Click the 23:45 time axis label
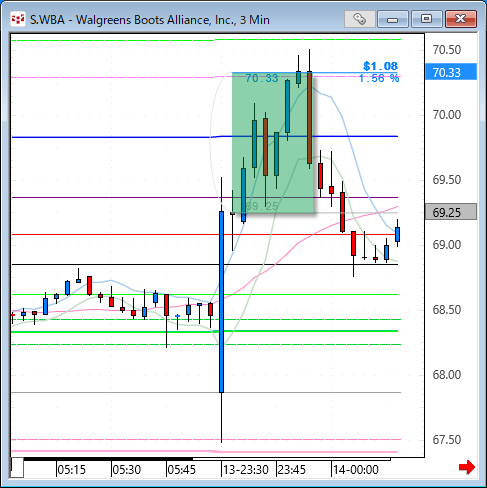Screen dimensions: 487x488 tap(292, 470)
